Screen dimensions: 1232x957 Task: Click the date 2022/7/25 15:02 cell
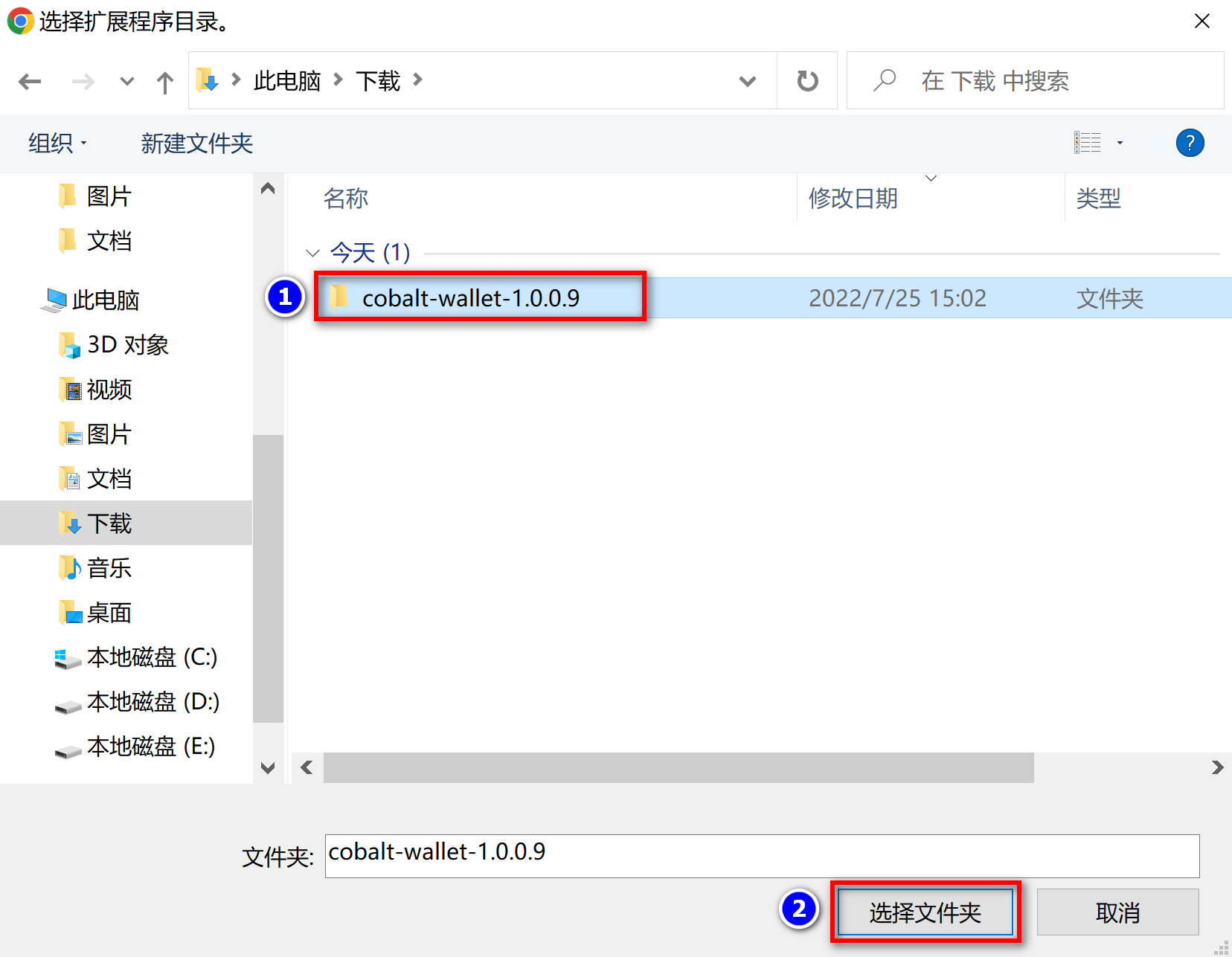click(898, 298)
